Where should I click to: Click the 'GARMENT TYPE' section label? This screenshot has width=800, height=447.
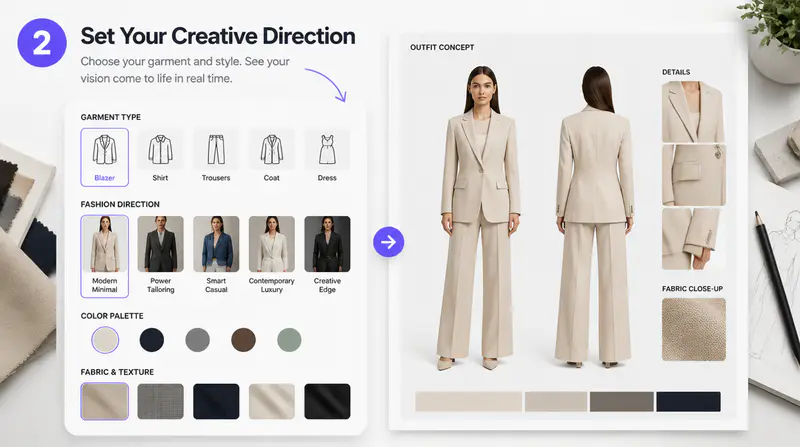point(111,117)
